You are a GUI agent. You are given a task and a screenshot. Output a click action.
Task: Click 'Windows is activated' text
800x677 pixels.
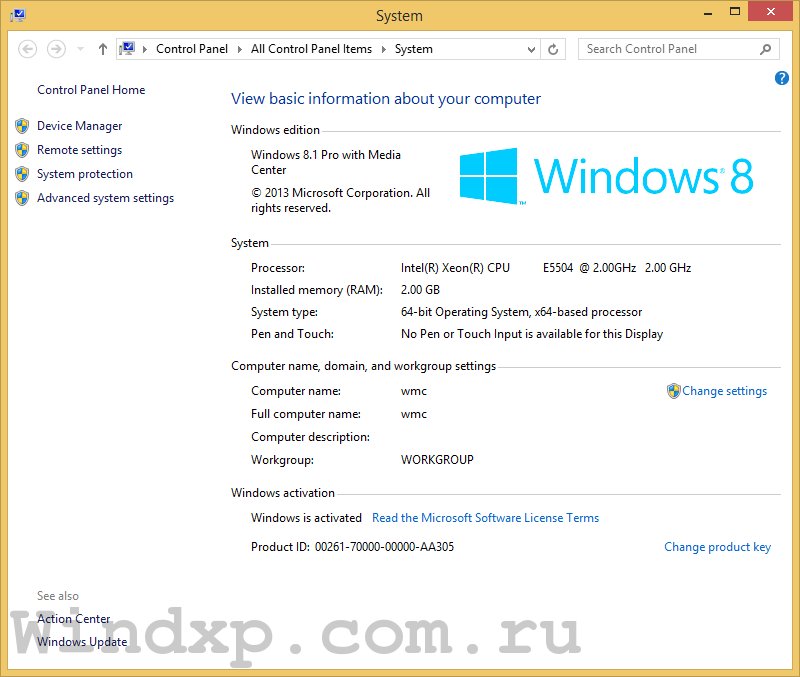pos(306,518)
